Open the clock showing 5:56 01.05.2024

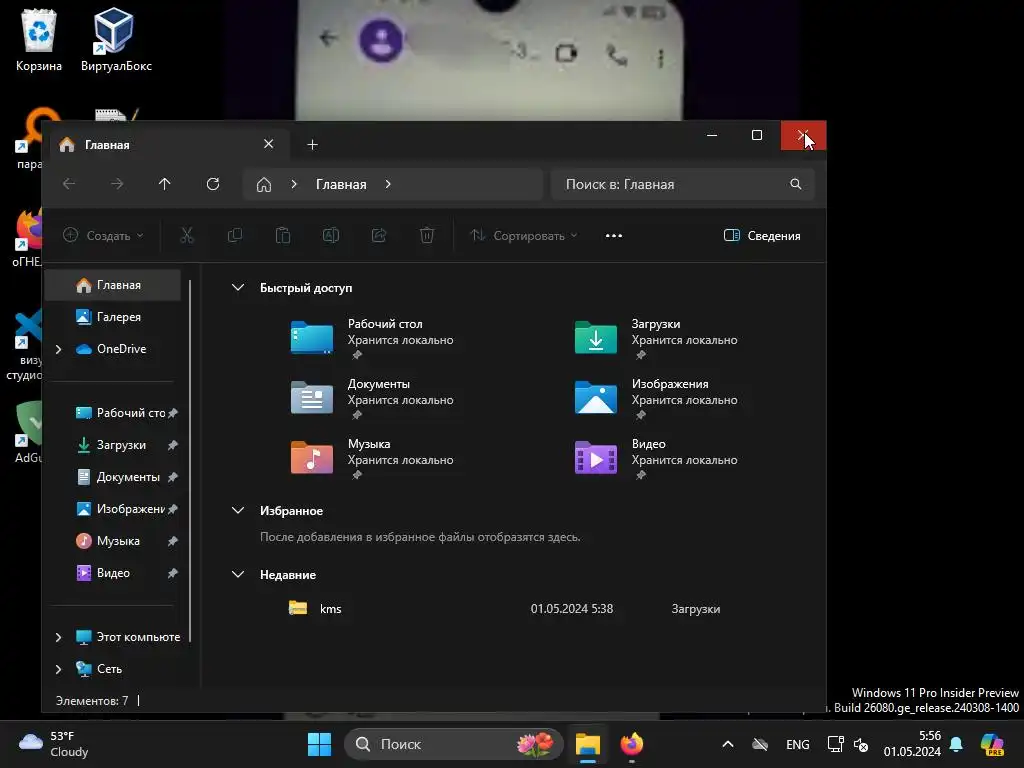pyautogui.click(x=912, y=744)
